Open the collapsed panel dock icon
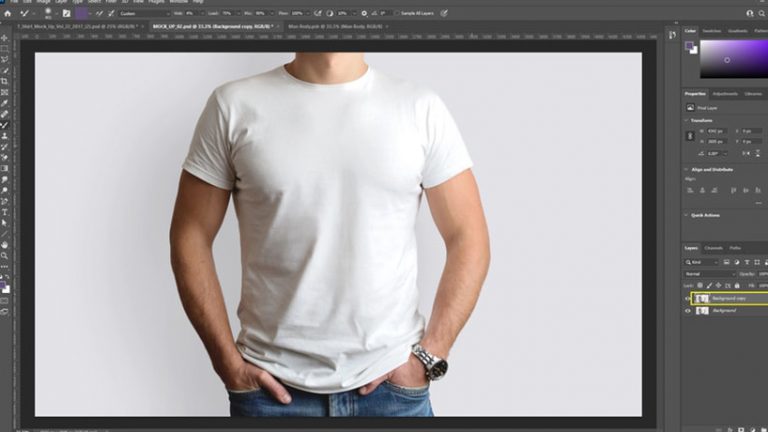Viewport: 768px width, 432px height. 672,34
